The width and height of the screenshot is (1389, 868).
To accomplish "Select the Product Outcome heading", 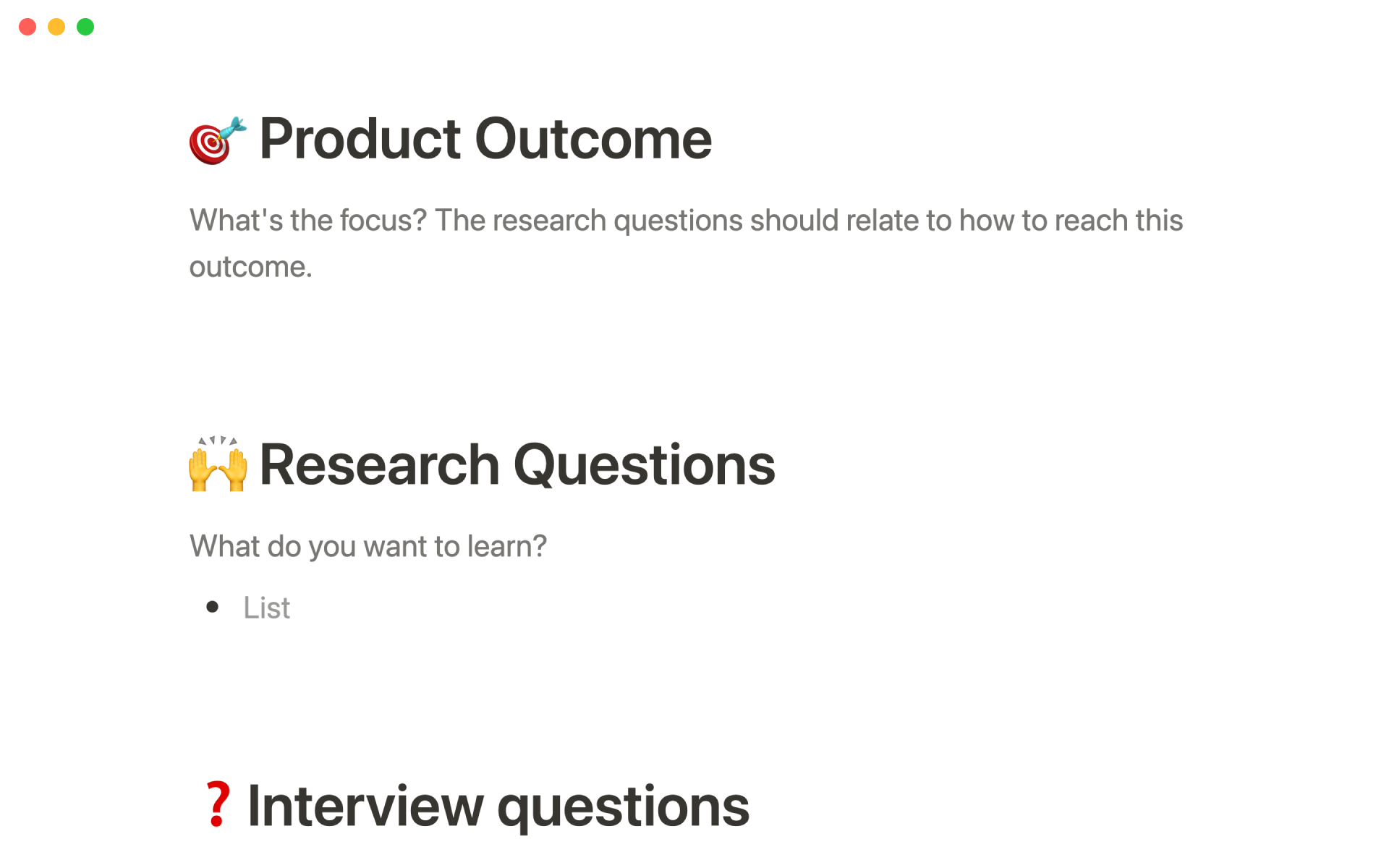I will tap(485, 139).
